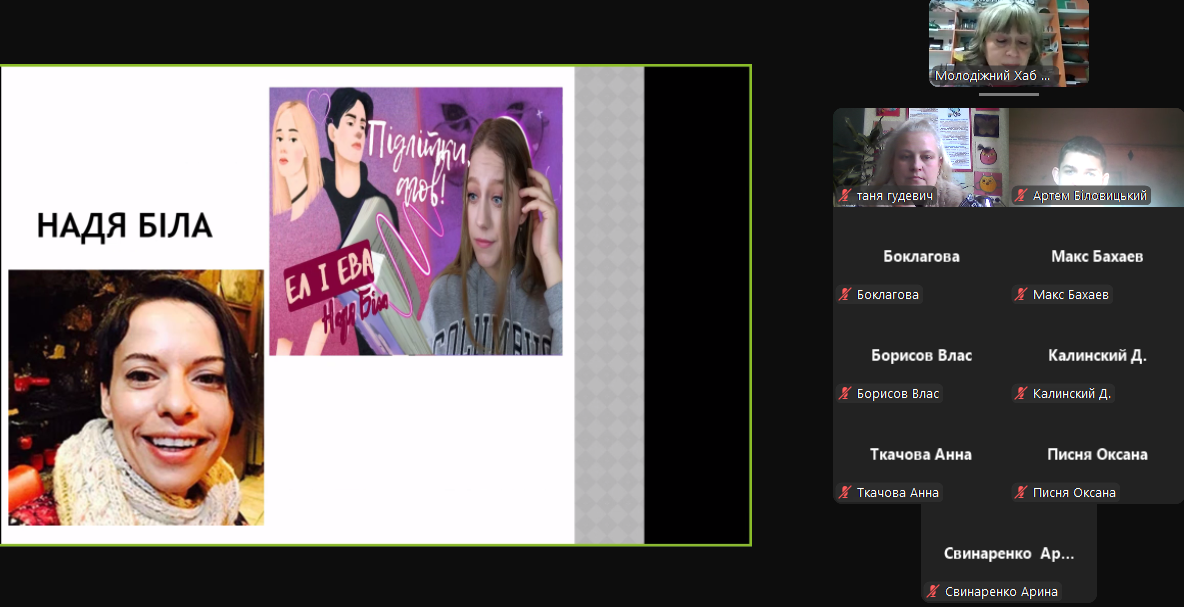Select the Молодіжний Хаб speaker video thumbnail
The height and width of the screenshot is (607, 1184).
click(1009, 43)
